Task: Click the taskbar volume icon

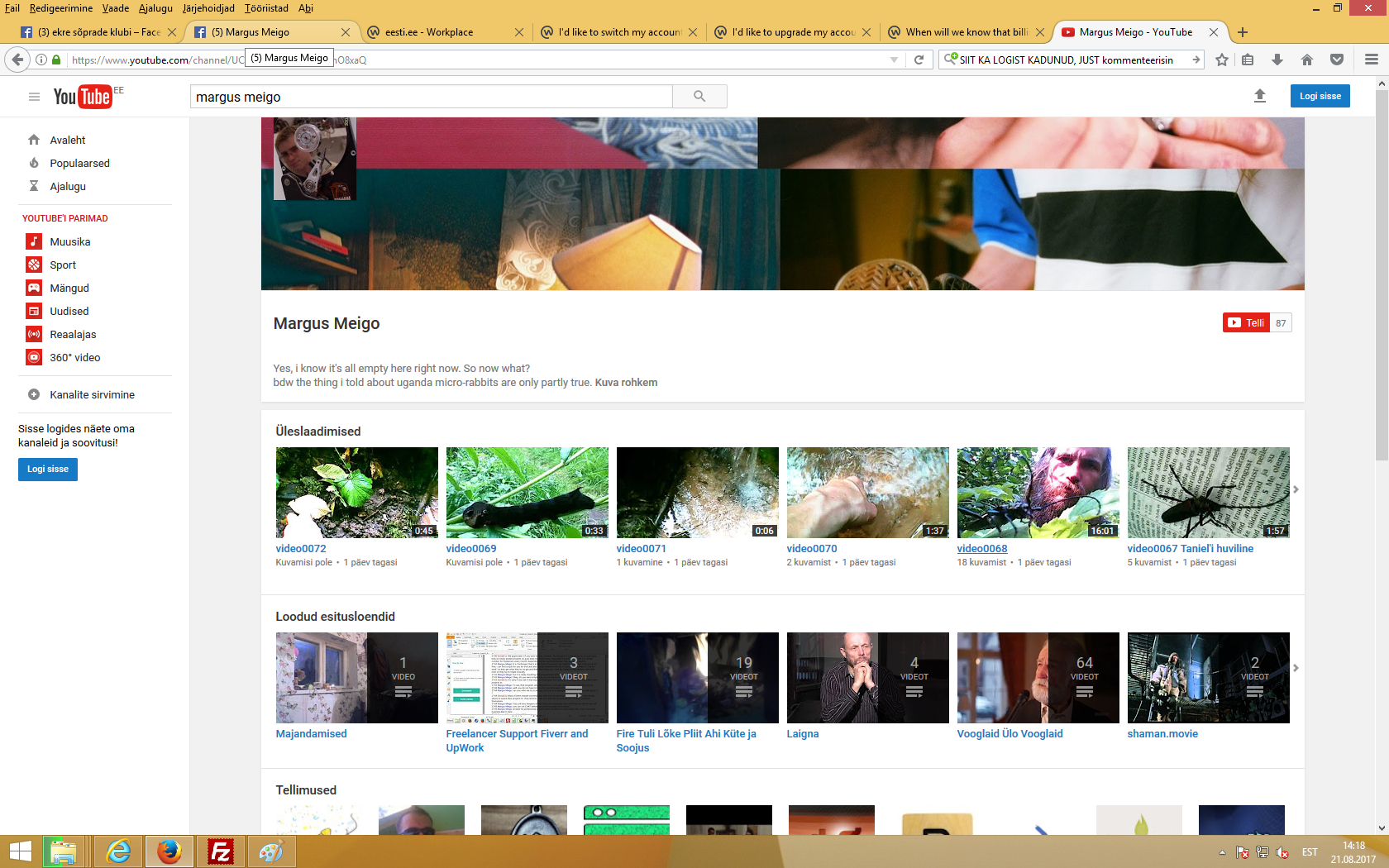Action: 1282,852
